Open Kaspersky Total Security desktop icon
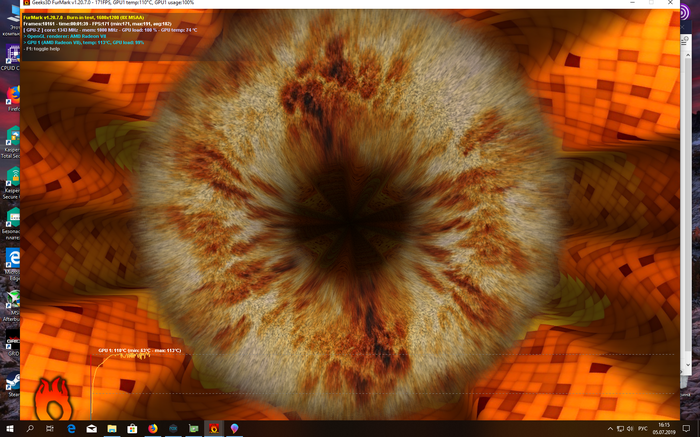Image resolution: width=700 pixels, height=437 pixels. point(12,142)
